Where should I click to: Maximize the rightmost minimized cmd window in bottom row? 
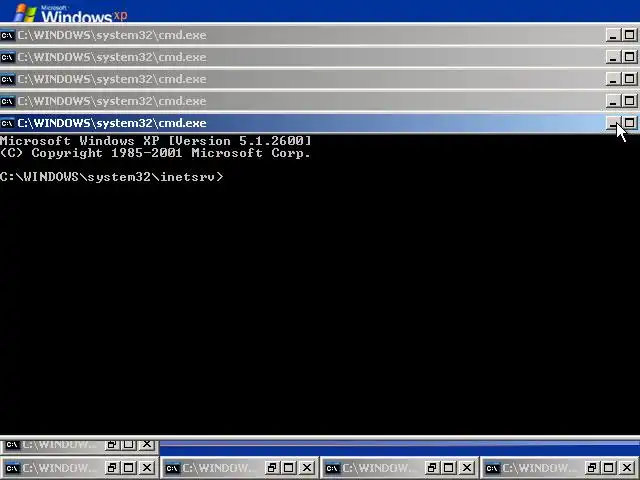pos(609,468)
